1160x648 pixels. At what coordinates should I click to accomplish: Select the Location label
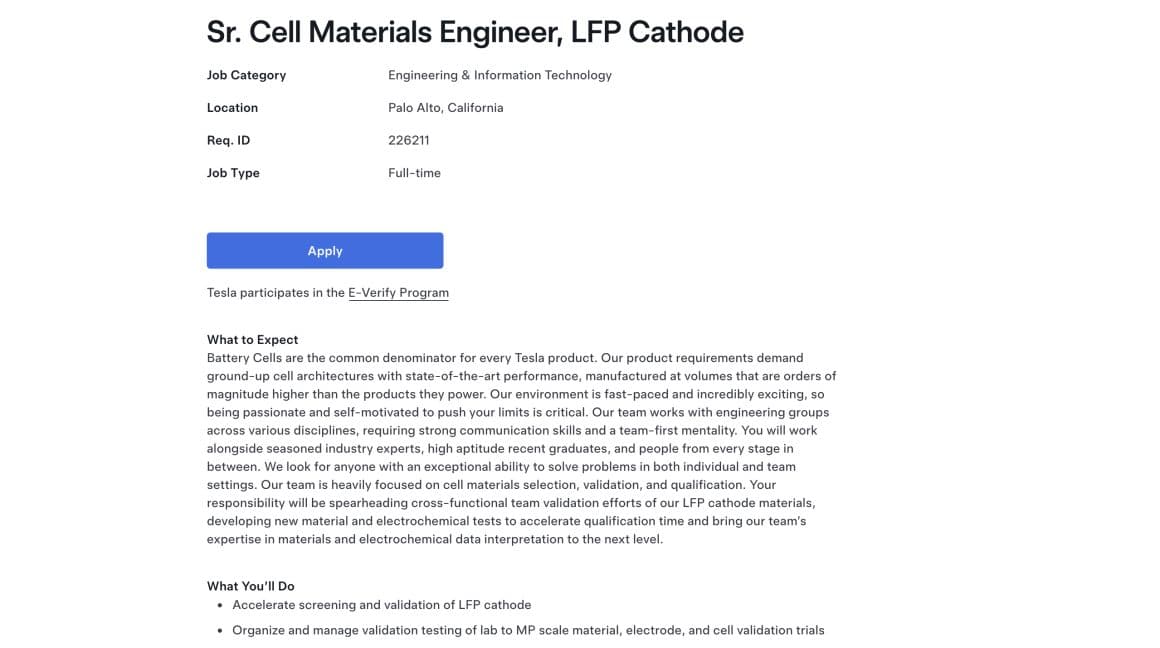(232, 107)
